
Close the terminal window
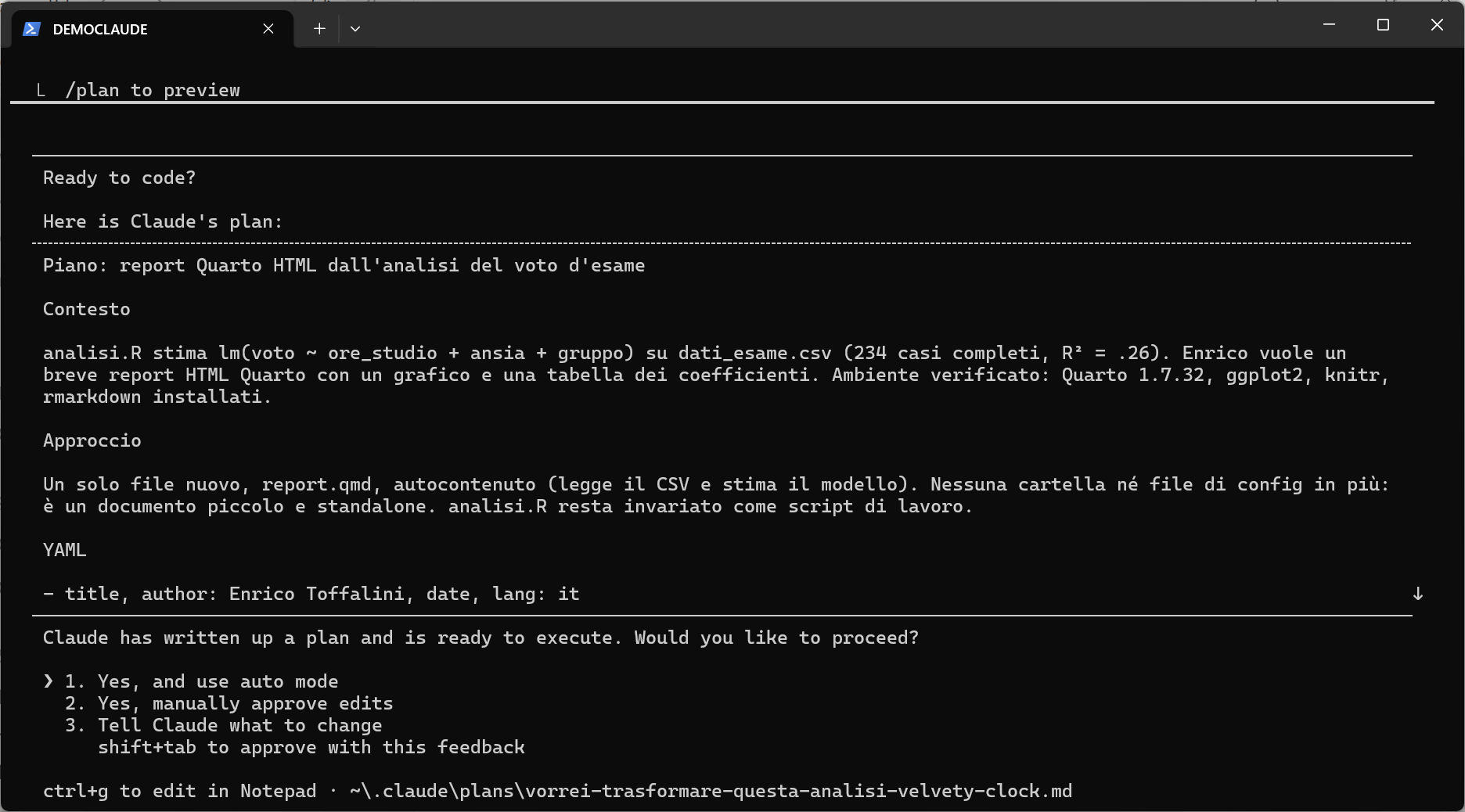[1437, 25]
